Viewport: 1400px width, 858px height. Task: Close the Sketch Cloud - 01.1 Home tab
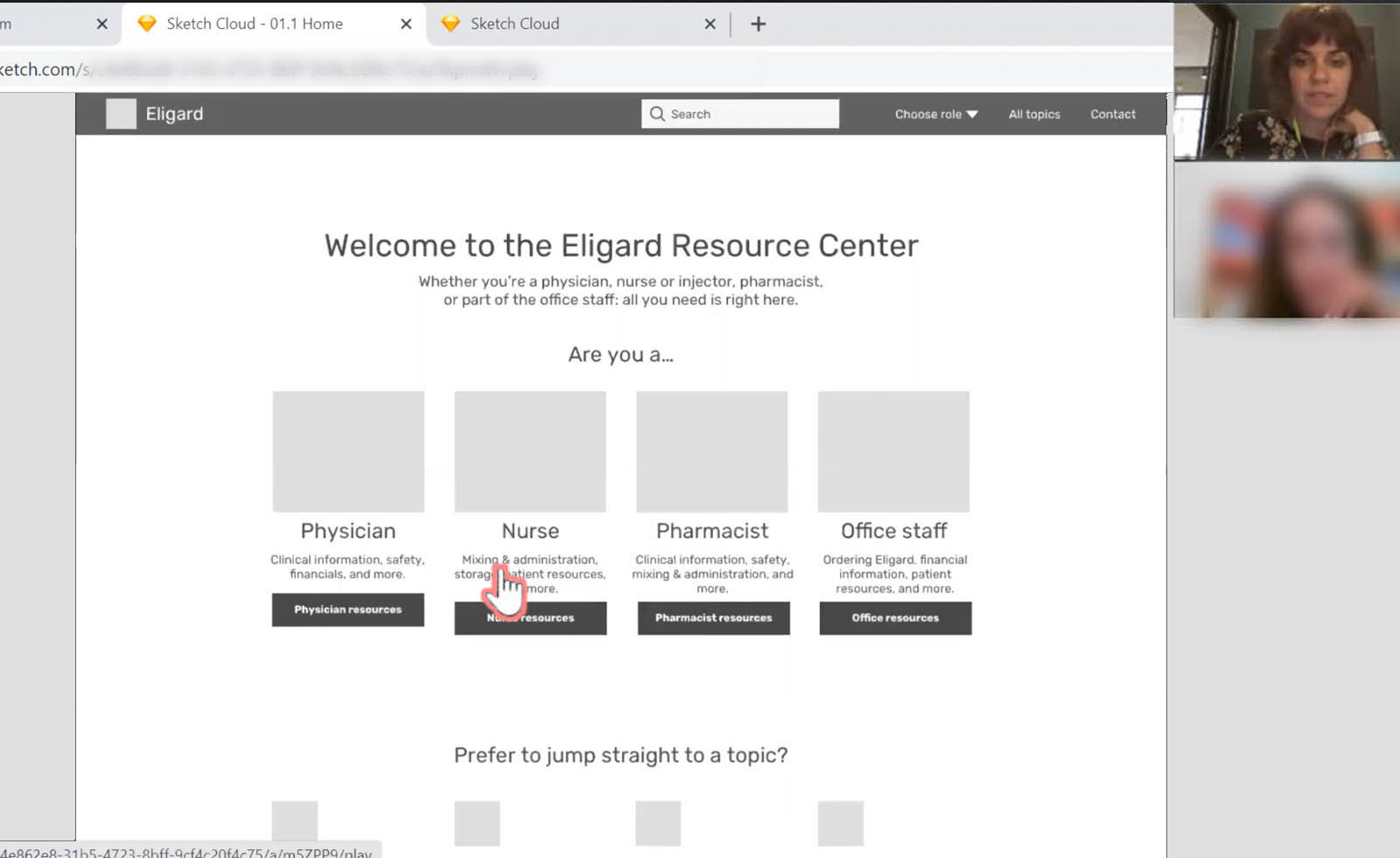[406, 24]
